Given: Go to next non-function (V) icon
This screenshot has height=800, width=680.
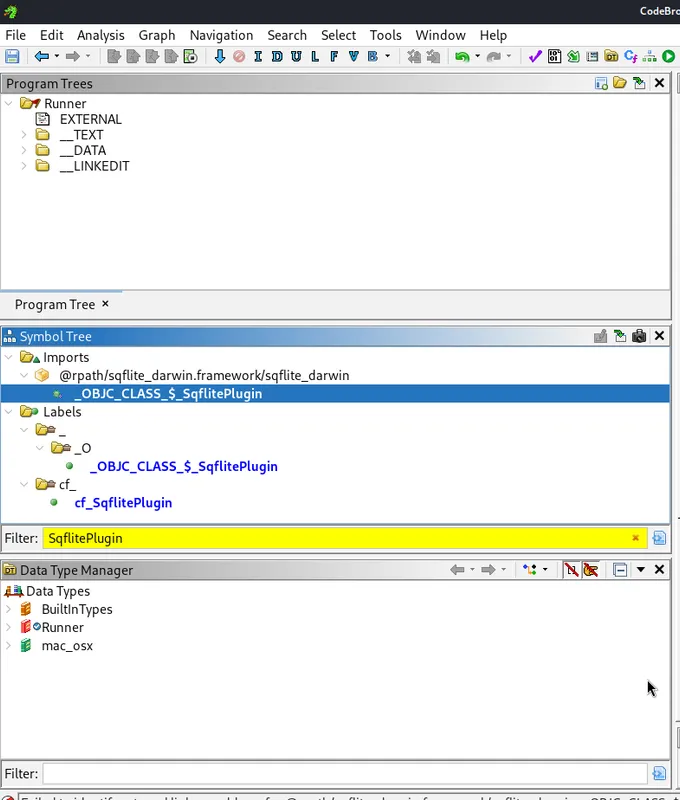Looking at the screenshot, I should pos(353,56).
